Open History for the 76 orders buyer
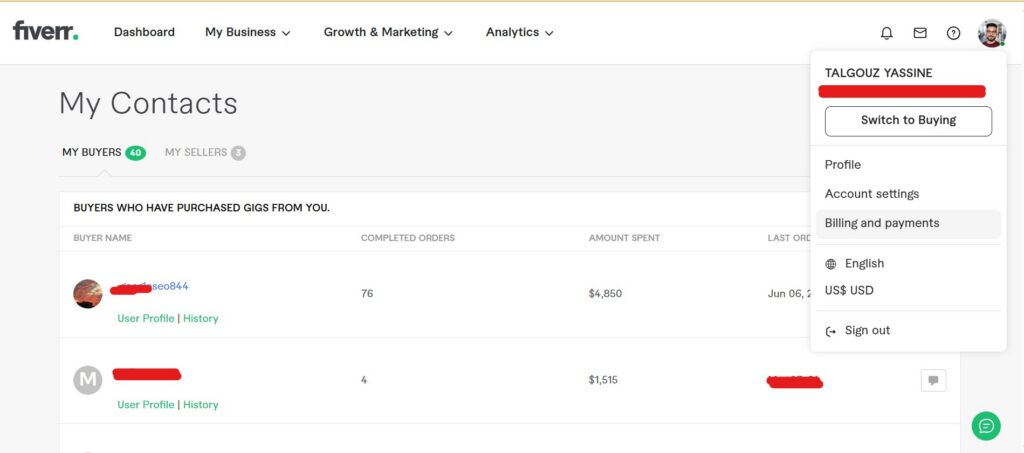The width and height of the screenshot is (1024, 453). pyautogui.click(x=200, y=319)
